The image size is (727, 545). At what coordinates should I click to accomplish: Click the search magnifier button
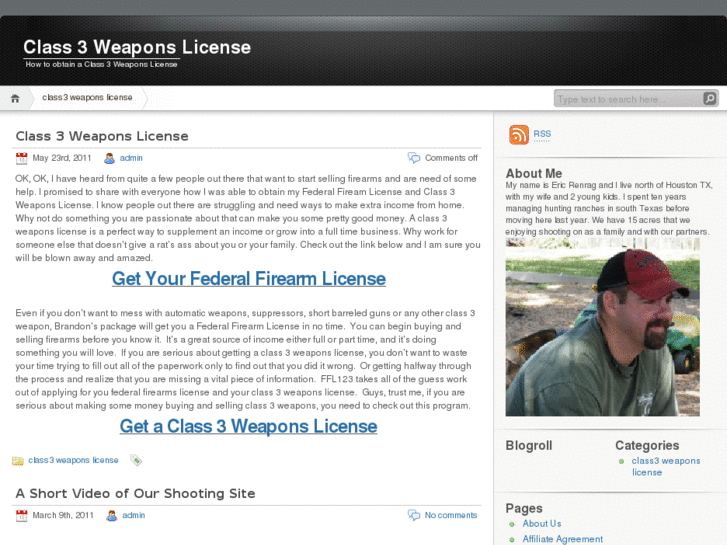coord(709,98)
